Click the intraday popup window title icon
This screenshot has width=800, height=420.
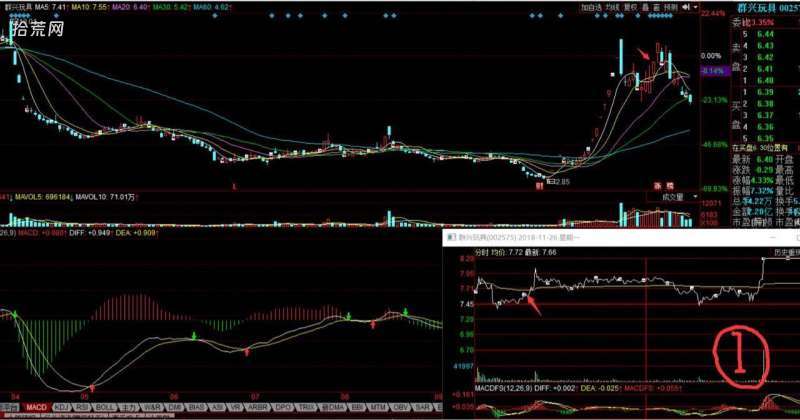[x=452, y=237]
